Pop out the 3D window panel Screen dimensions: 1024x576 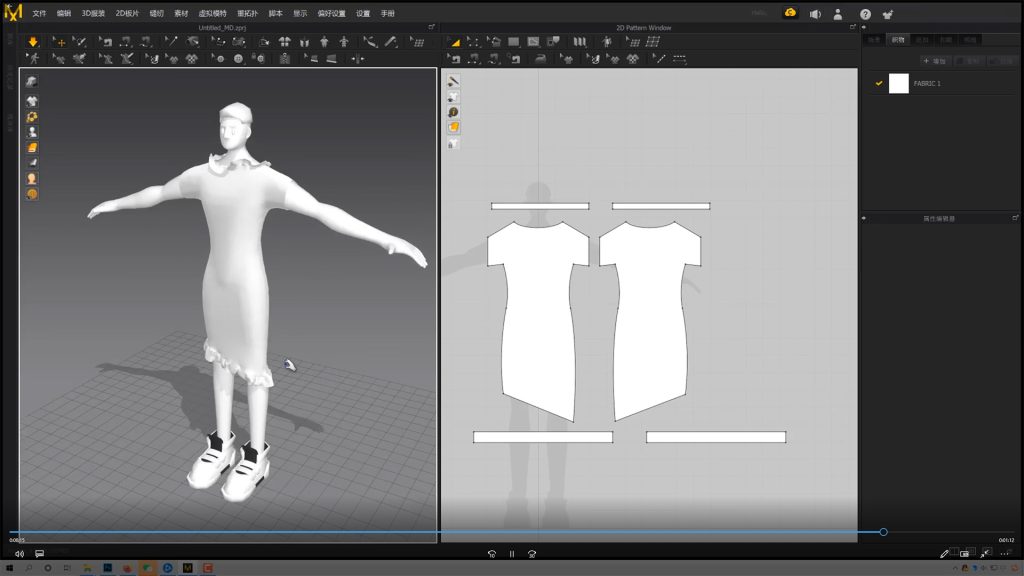pos(431,27)
